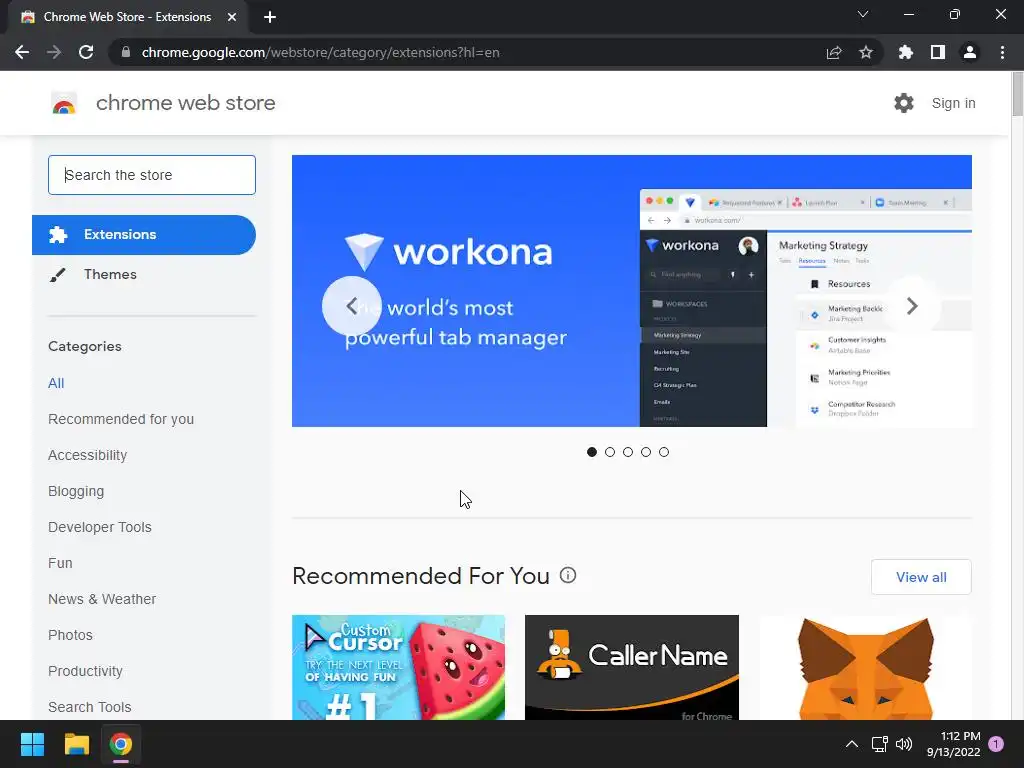The height and width of the screenshot is (768, 1024).
Task: Click Chrome icon in taskbar
Action: pos(121,744)
